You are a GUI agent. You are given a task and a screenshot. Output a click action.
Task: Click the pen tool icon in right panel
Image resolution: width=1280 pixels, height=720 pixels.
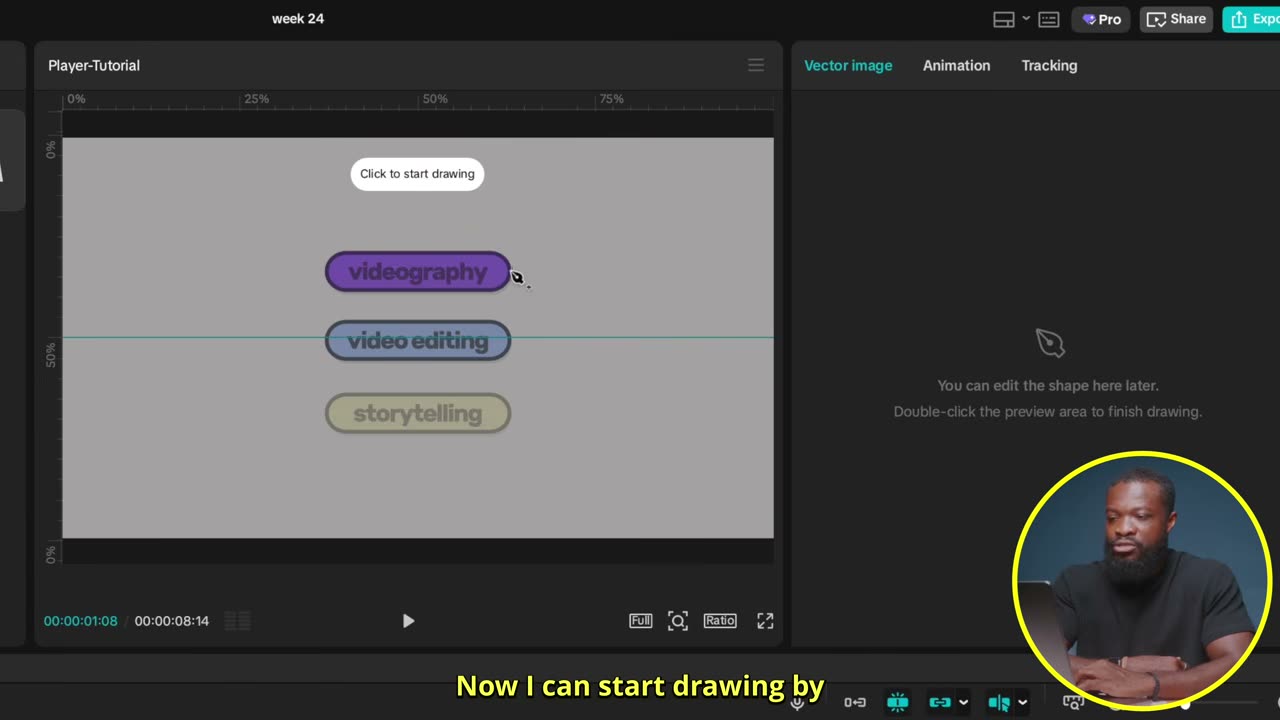coord(1049,343)
